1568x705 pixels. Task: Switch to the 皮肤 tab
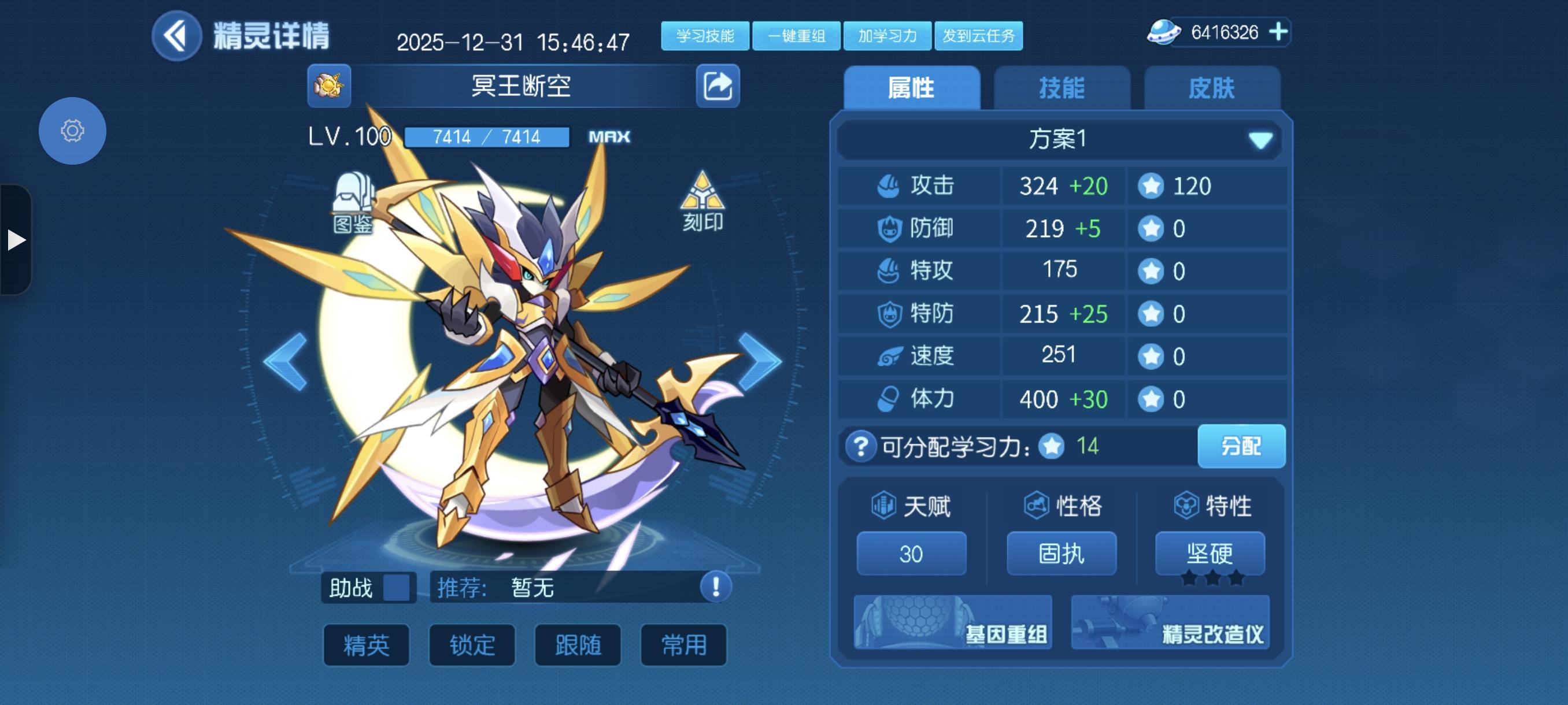1212,88
